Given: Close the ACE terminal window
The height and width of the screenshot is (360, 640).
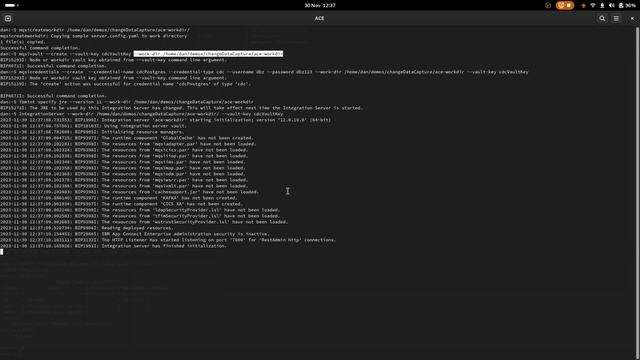Looking at the screenshot, I should (x=632, y=18).
